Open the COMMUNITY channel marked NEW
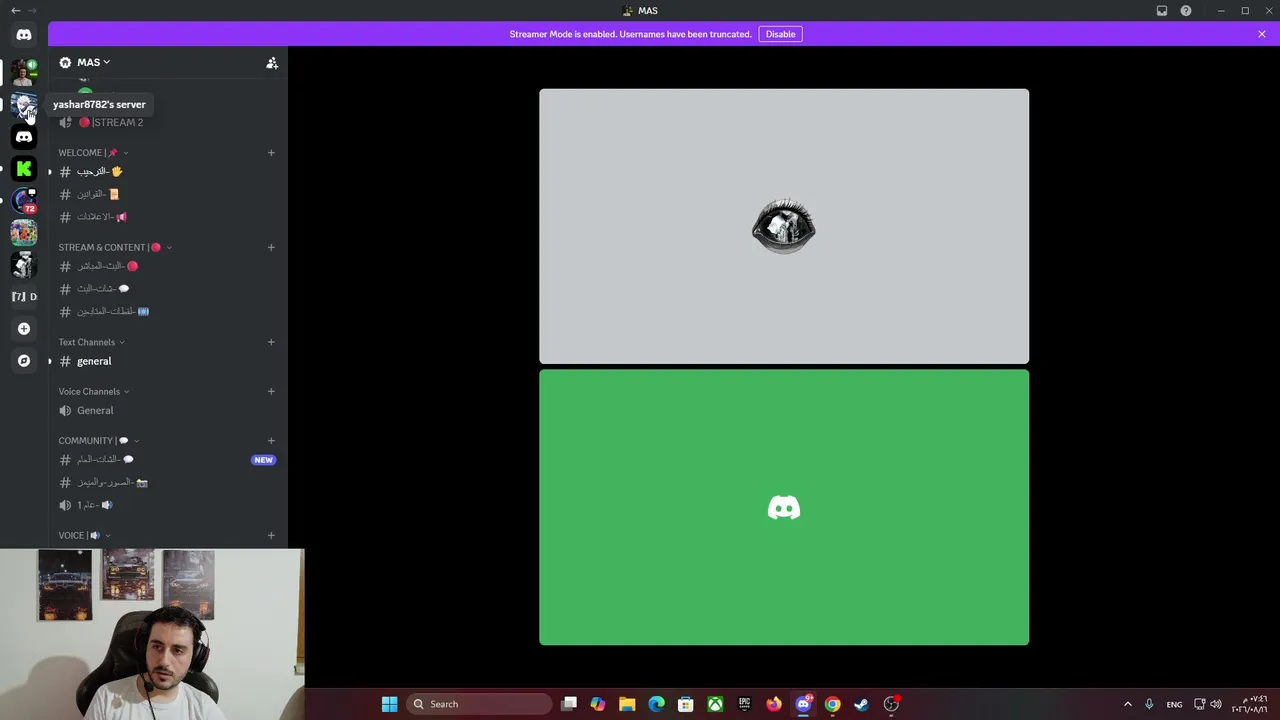The image size is (1280, 720). point(168,459)
